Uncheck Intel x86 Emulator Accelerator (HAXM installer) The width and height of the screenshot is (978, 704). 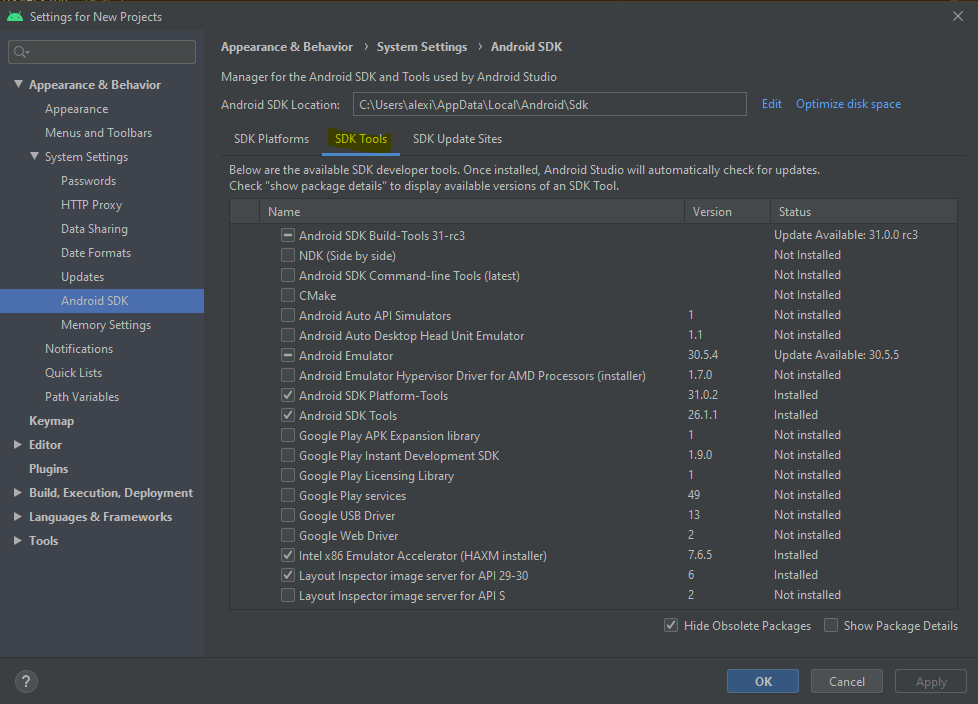[288, 555]
